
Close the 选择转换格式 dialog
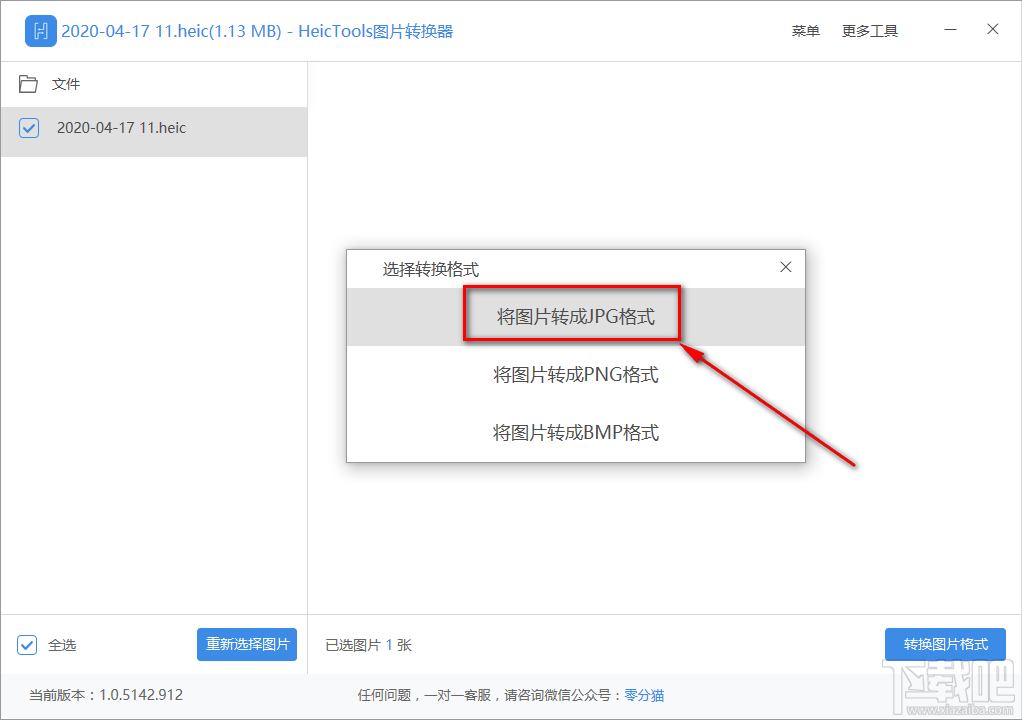pyautogui.click(x=785, y=267)
